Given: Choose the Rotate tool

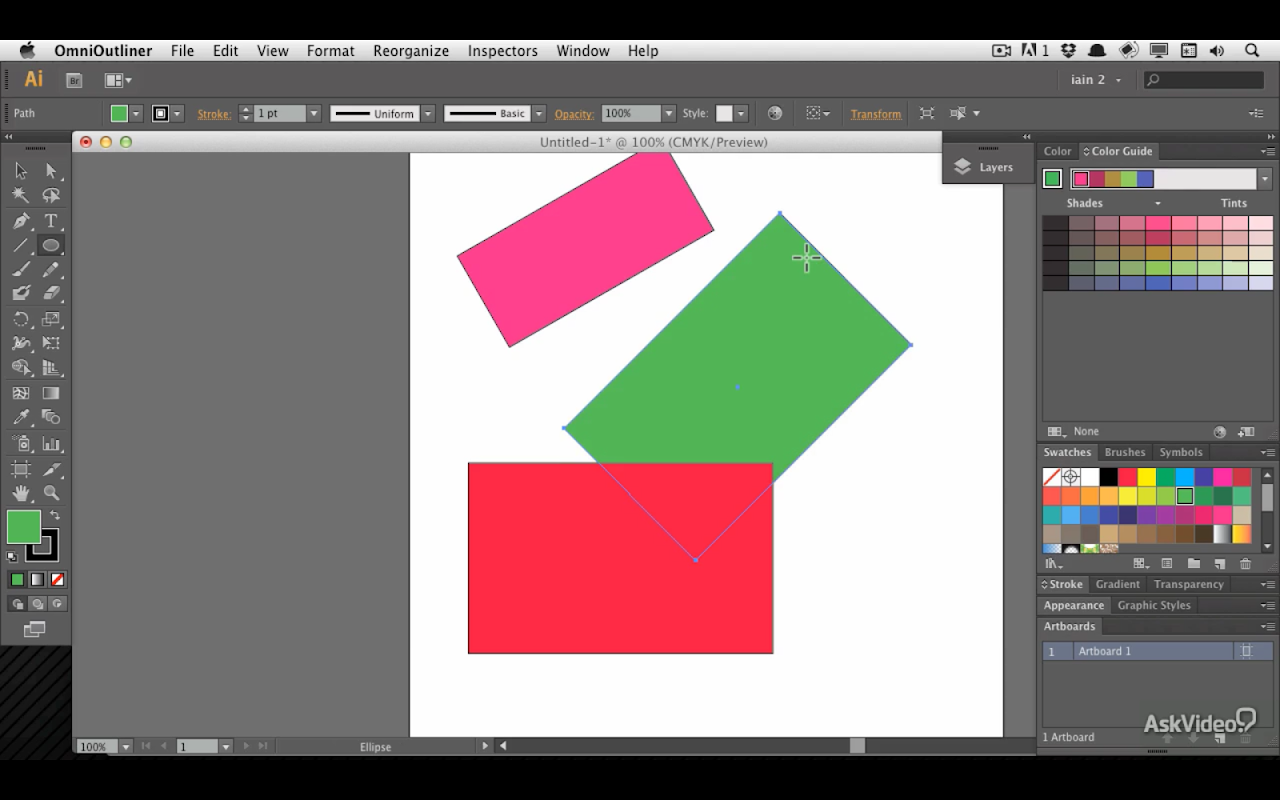Looking at the screenshot, I should pos(21,319).
